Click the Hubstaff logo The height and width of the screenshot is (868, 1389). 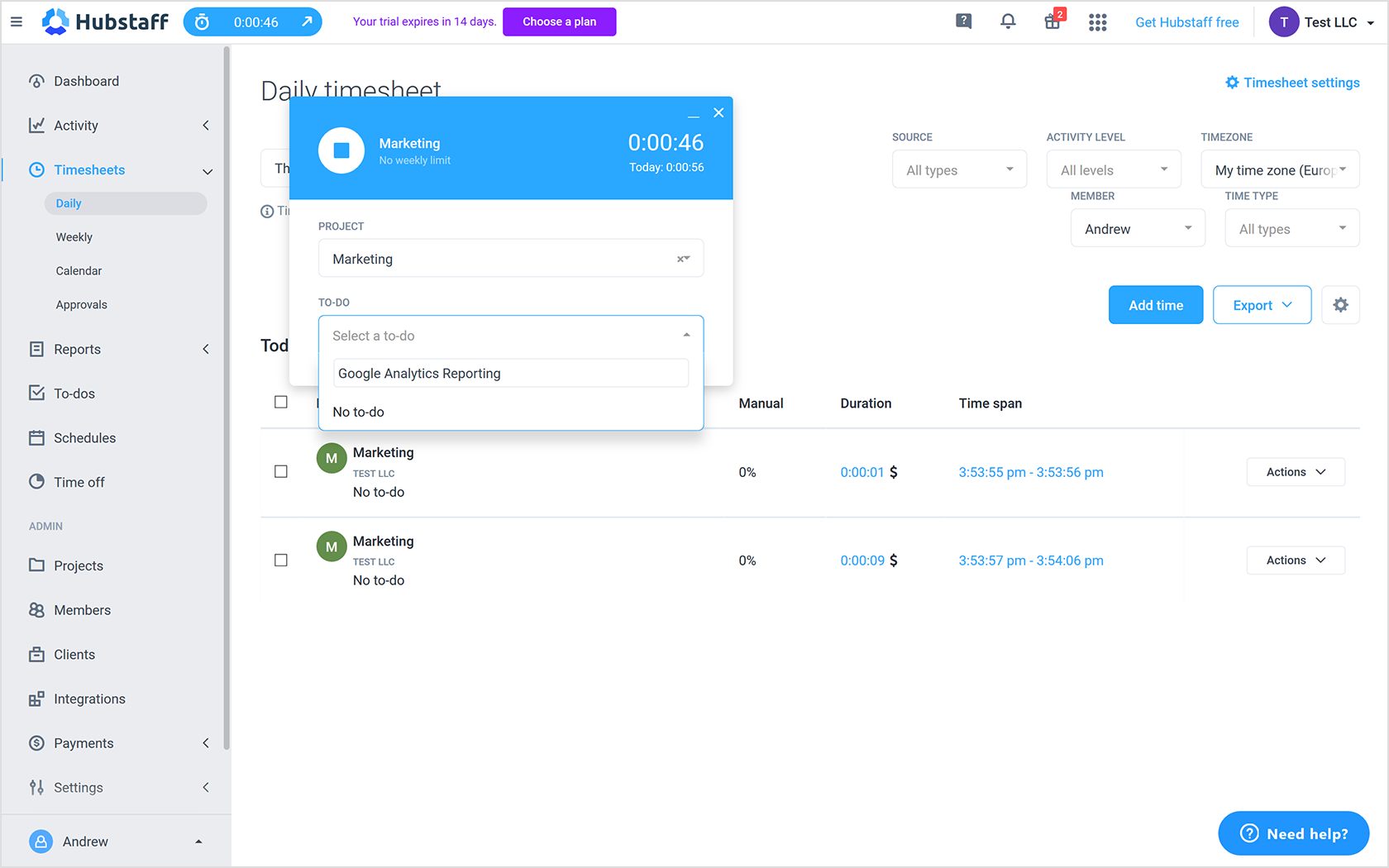click(x=104, y=21)
